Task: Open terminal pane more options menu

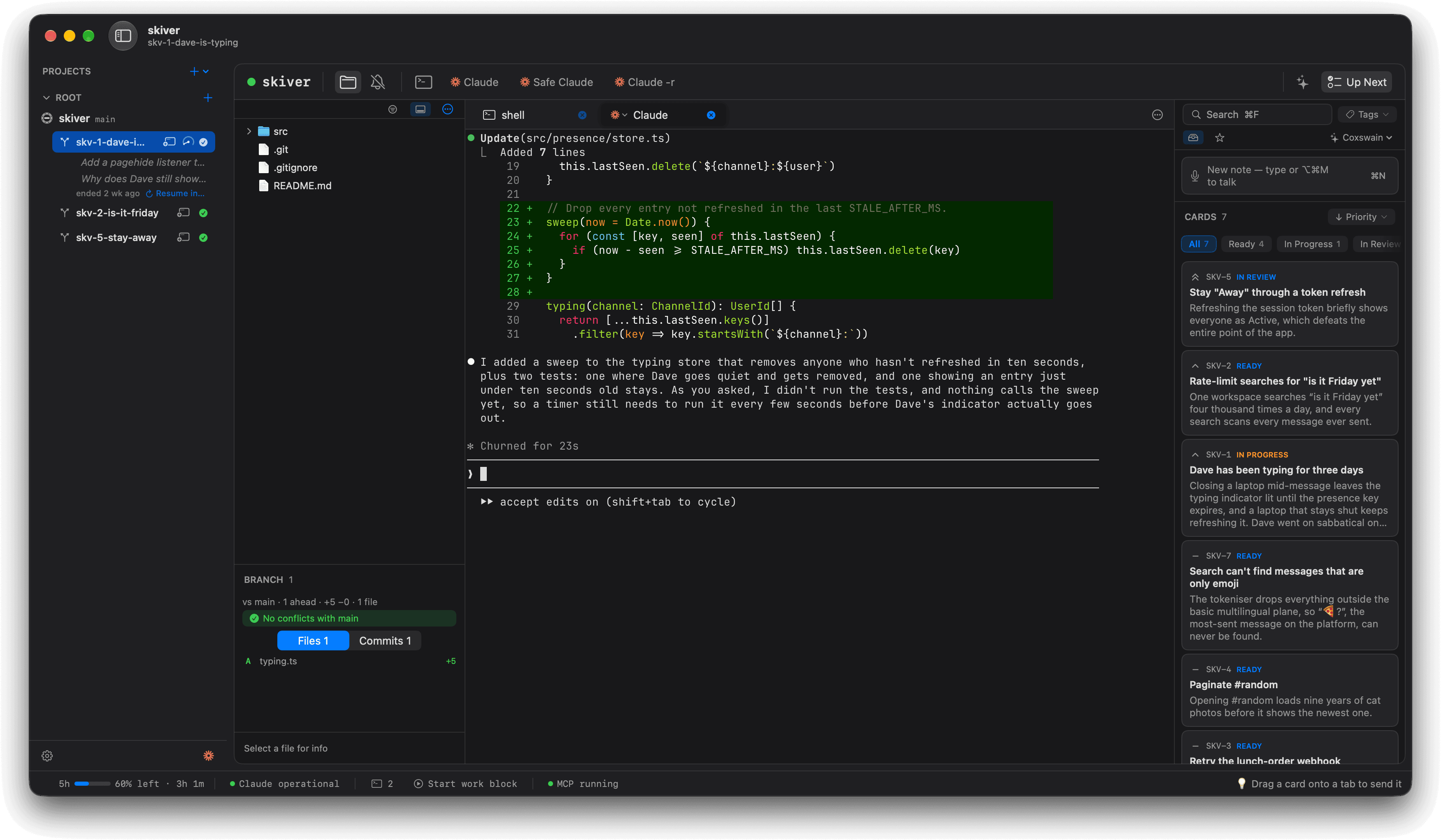Action: [x=1157, y=115]
